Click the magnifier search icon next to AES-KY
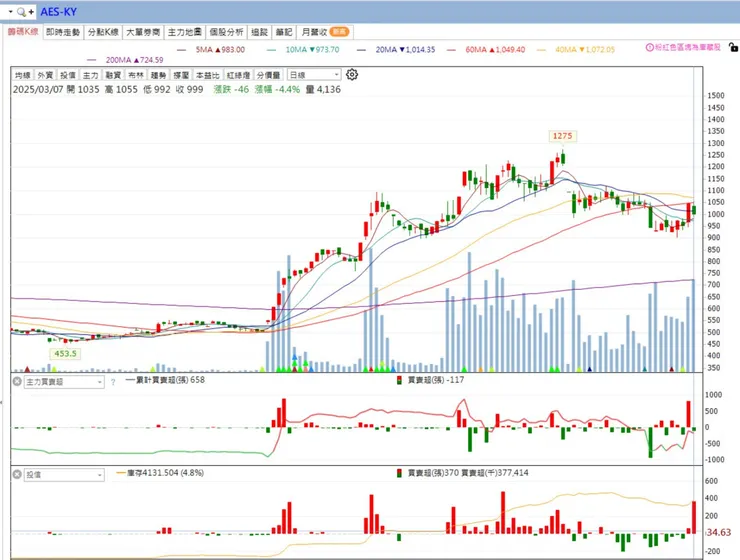 coord(21,12)
